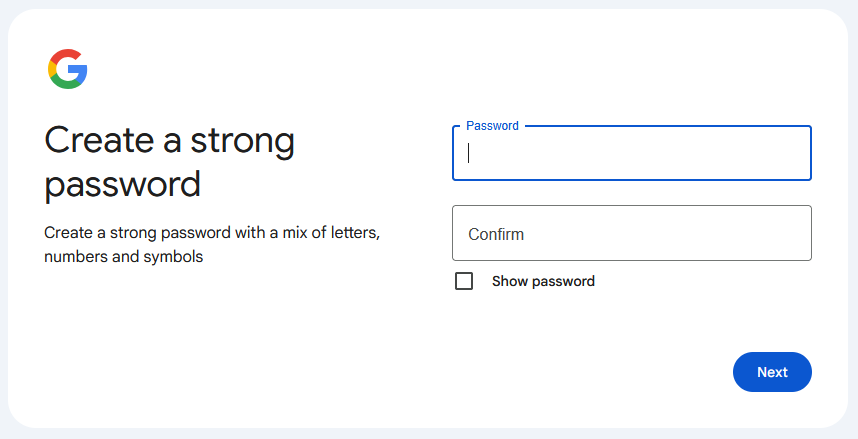
Task: Click the red arc of Google logo
Action: (65, 55)
